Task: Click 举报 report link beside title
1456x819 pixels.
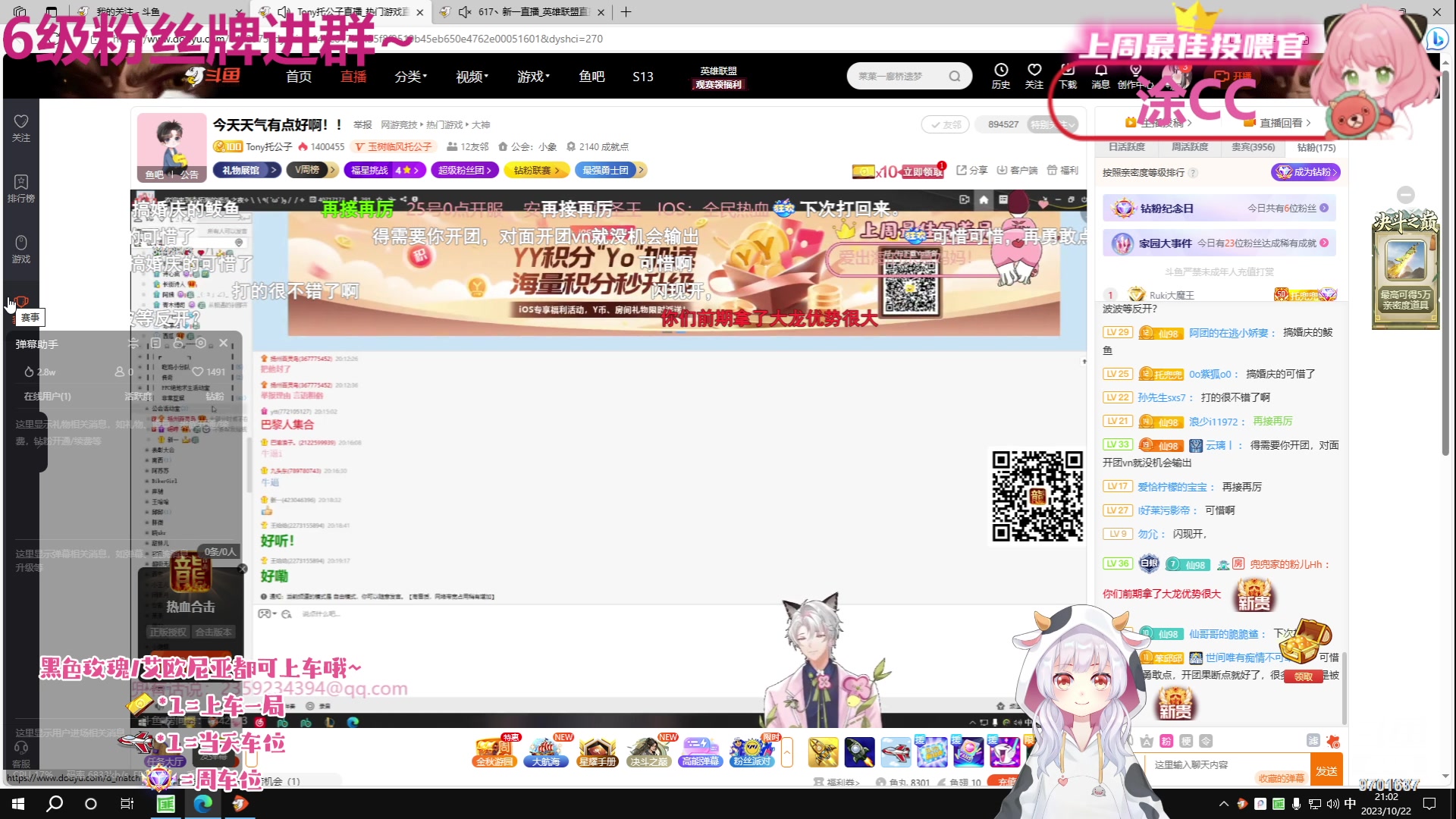Action: coord(362,124)
